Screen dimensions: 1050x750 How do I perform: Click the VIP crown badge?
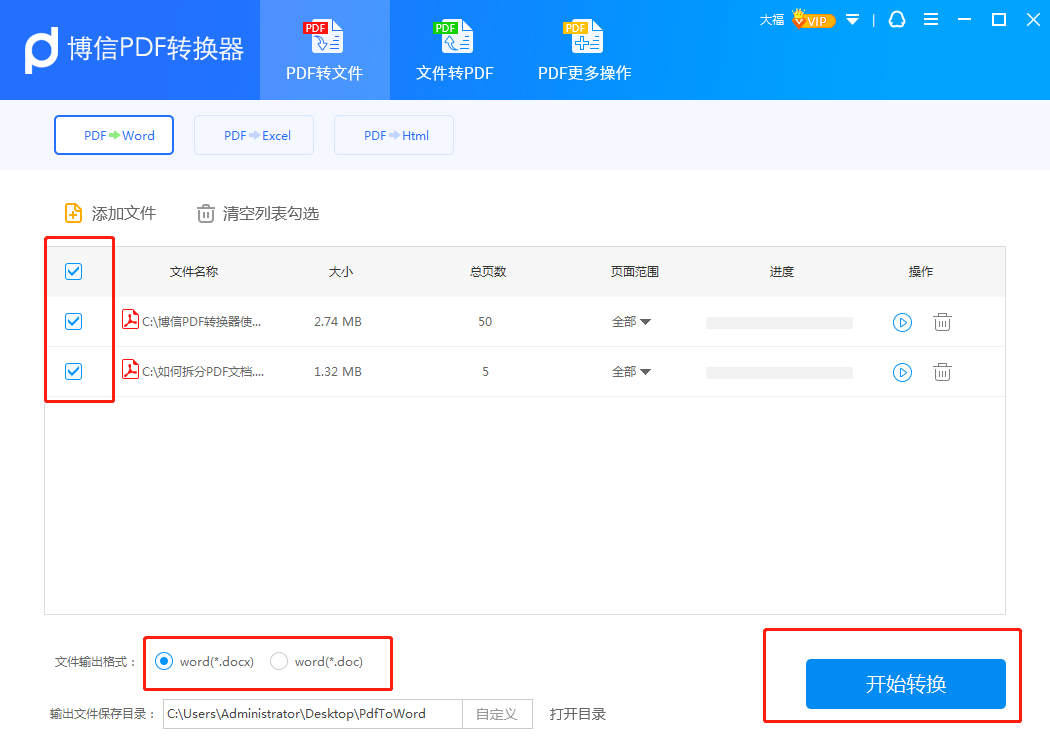812,19
